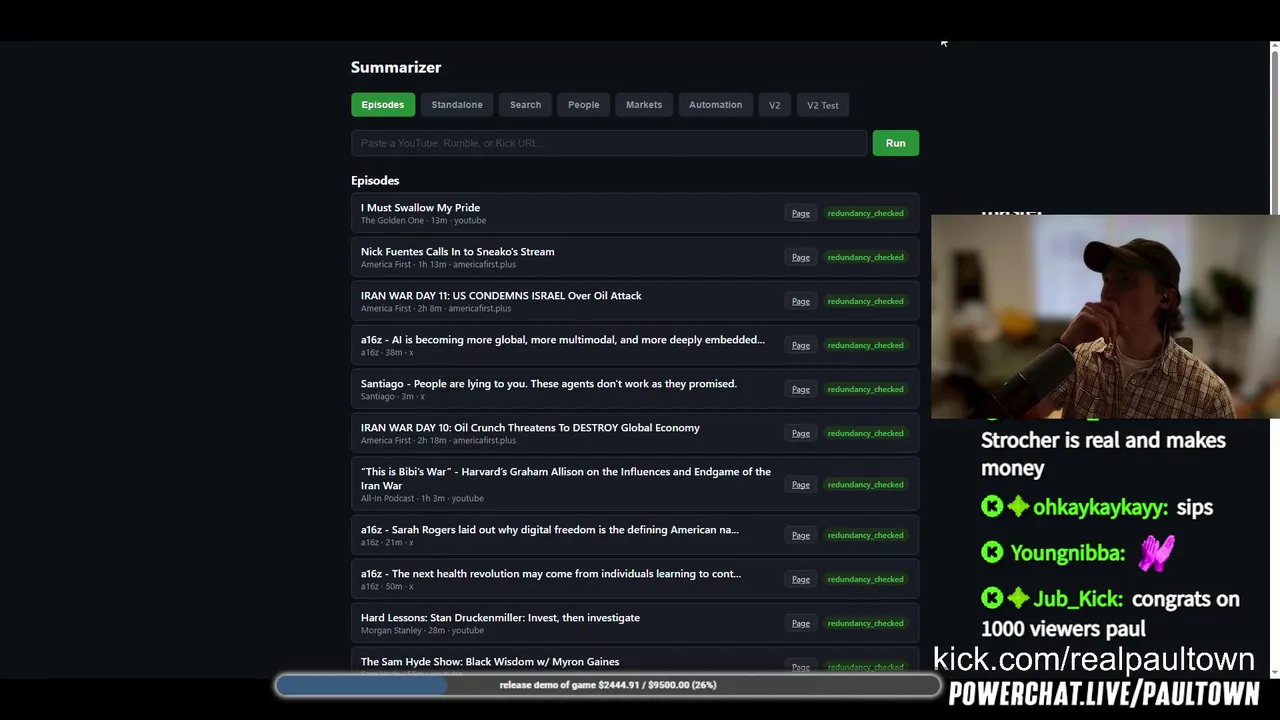The height and width of the screenshot is (720, 1280).
Task: Open Page for IRAN WAR DAY 11 episode
Action: [801, 301]
